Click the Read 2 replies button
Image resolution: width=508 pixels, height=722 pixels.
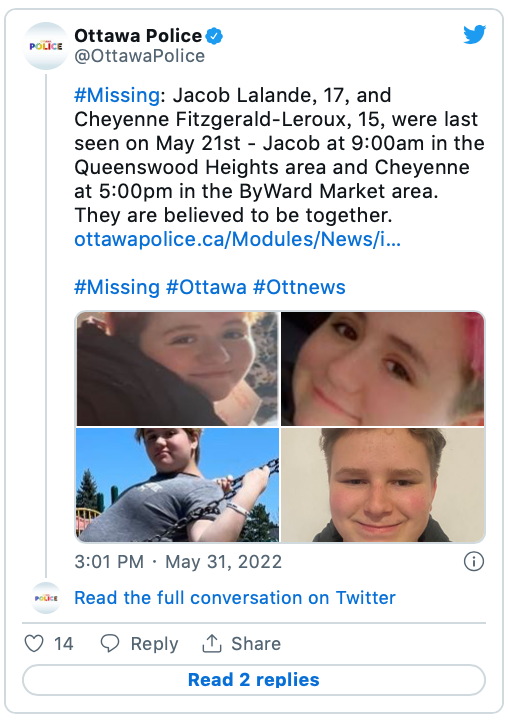pyautogui.click(x=254, y=680)
